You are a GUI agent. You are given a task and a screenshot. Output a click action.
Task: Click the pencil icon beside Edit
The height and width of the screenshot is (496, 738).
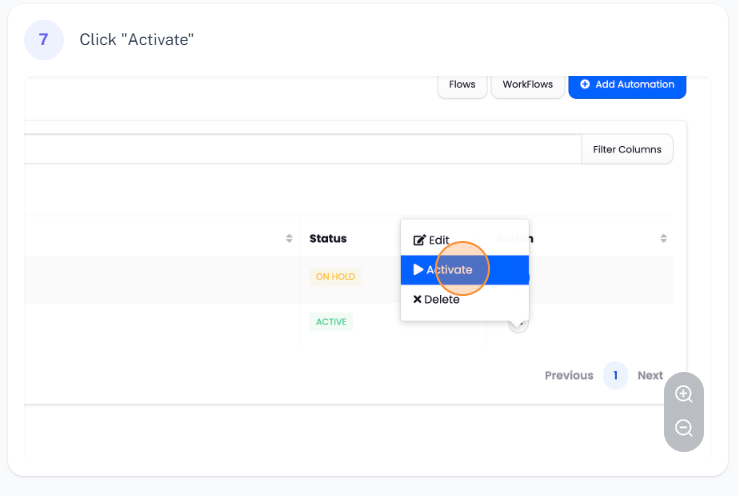[419, 240]
